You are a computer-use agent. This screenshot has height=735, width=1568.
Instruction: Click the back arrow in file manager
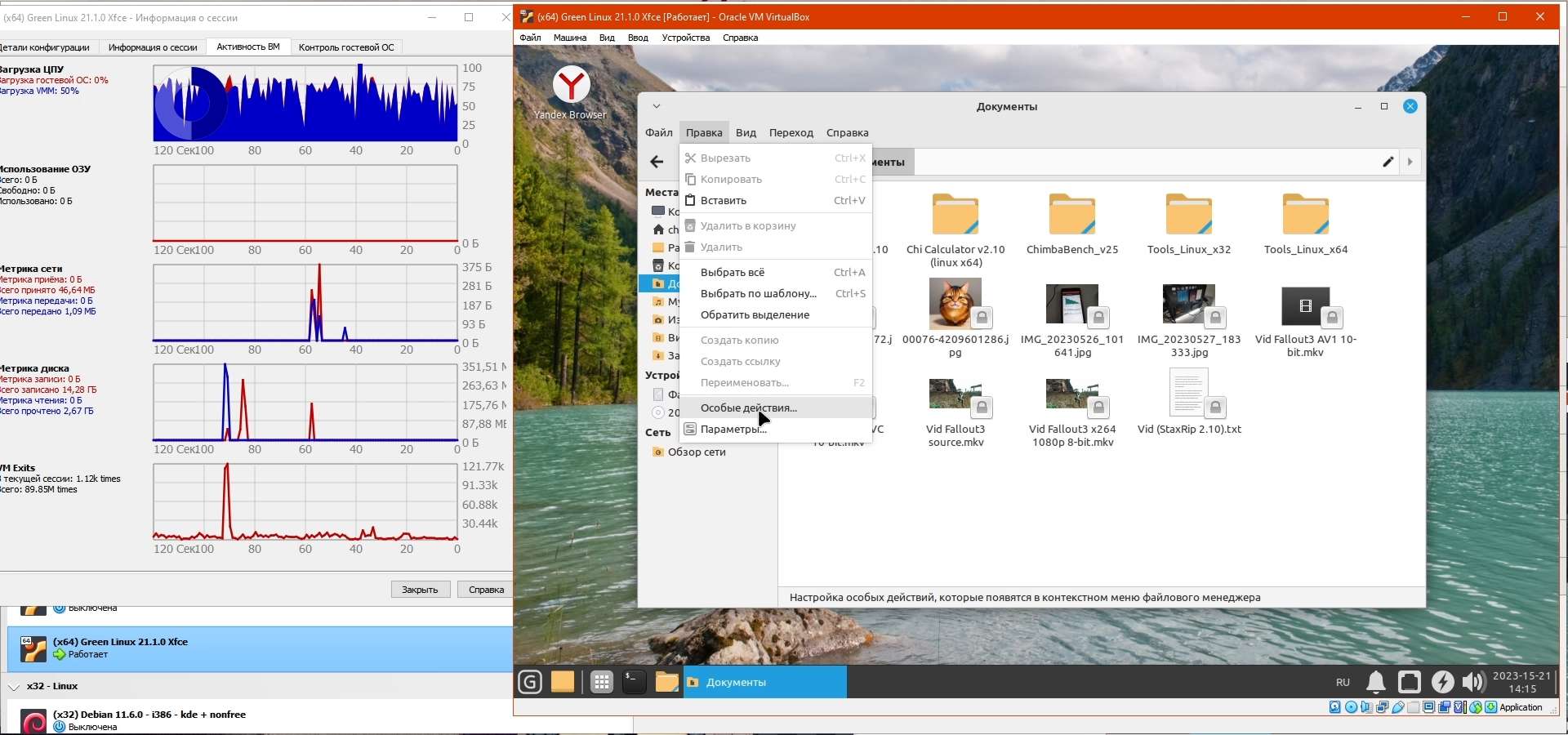coord(657,162)
